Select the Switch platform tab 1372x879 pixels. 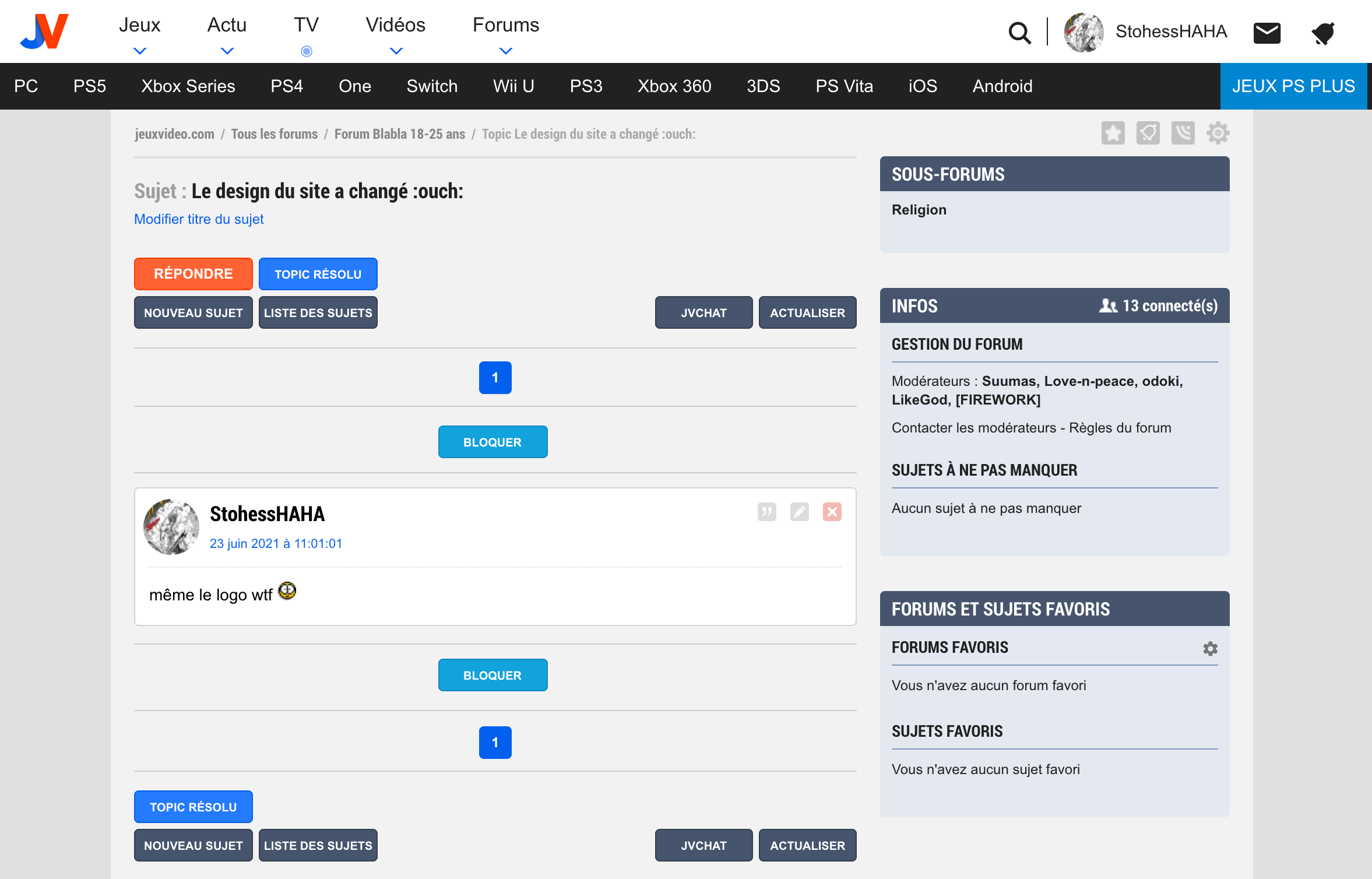coord(432,86)
